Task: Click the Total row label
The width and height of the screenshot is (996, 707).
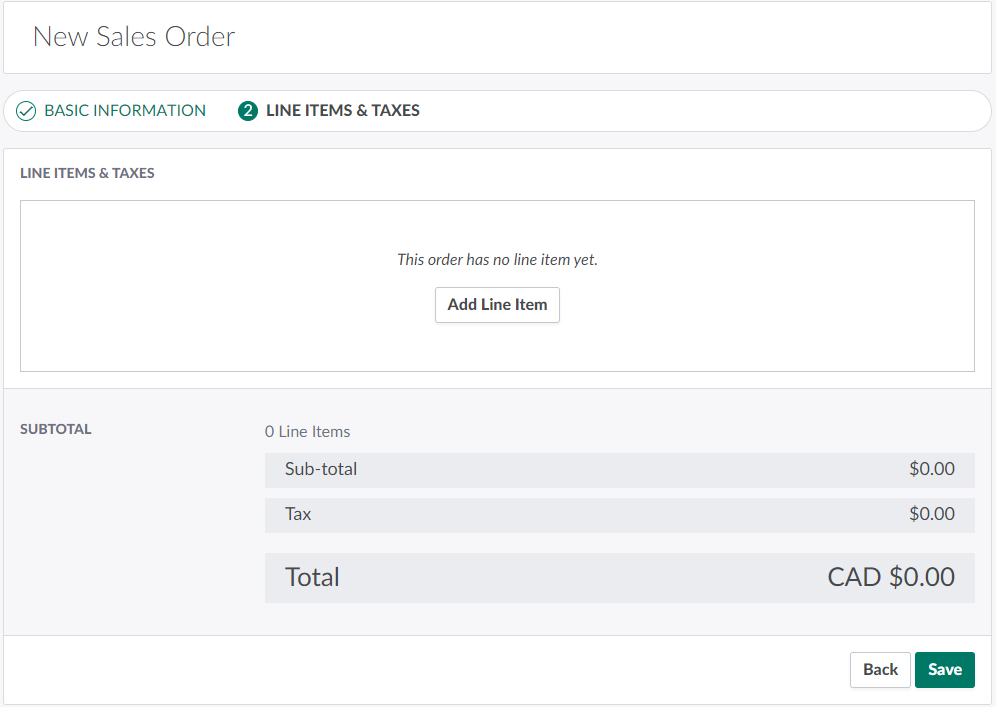Action: [312, 577]
